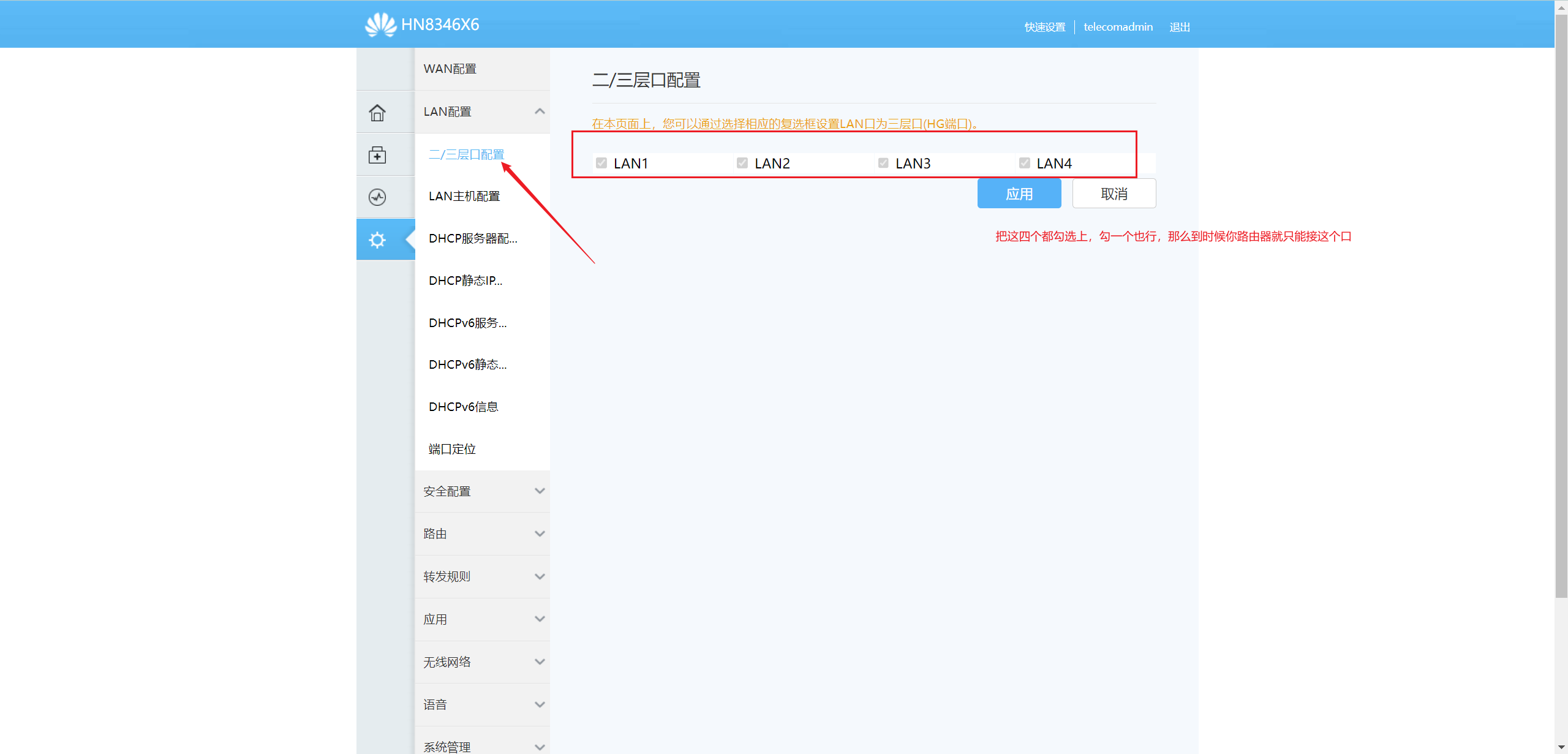Screen dimensions: 1568x754
Task: Open the WAN配置 menu item
Action: [x=450, y=69]
